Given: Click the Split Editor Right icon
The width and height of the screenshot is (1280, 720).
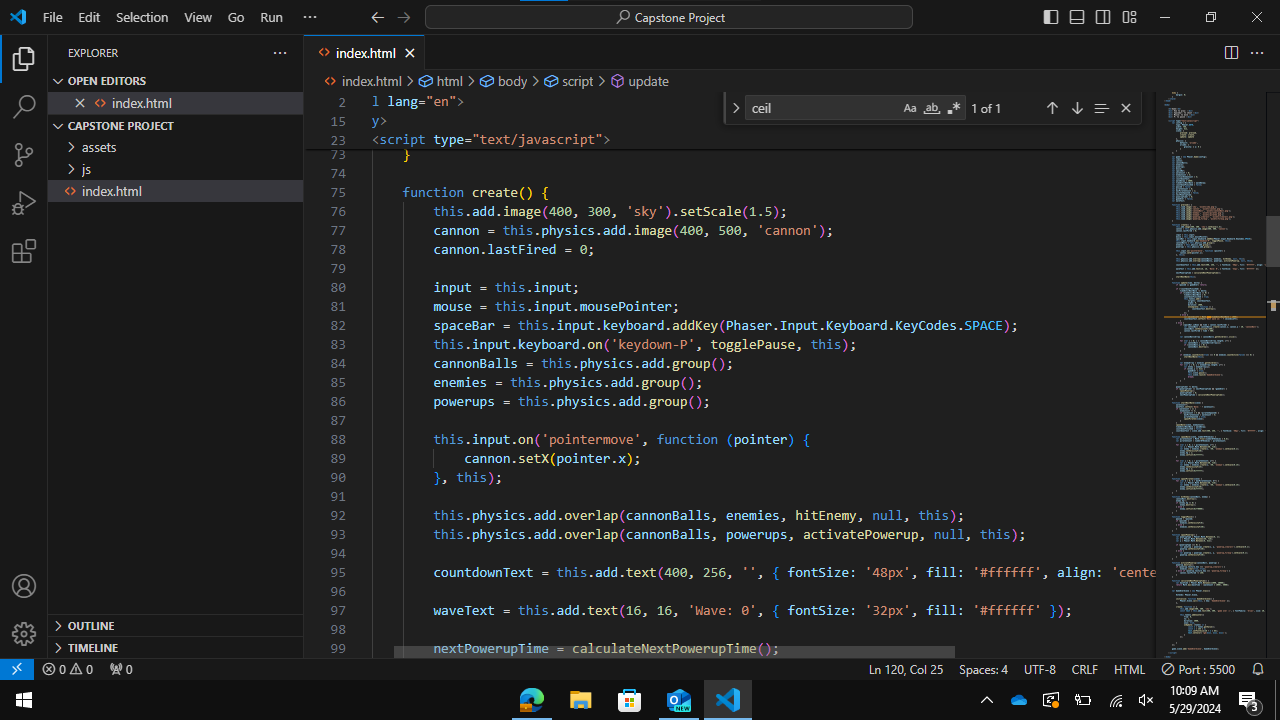Looking at the screenshot, I should tap(1231, 53).
